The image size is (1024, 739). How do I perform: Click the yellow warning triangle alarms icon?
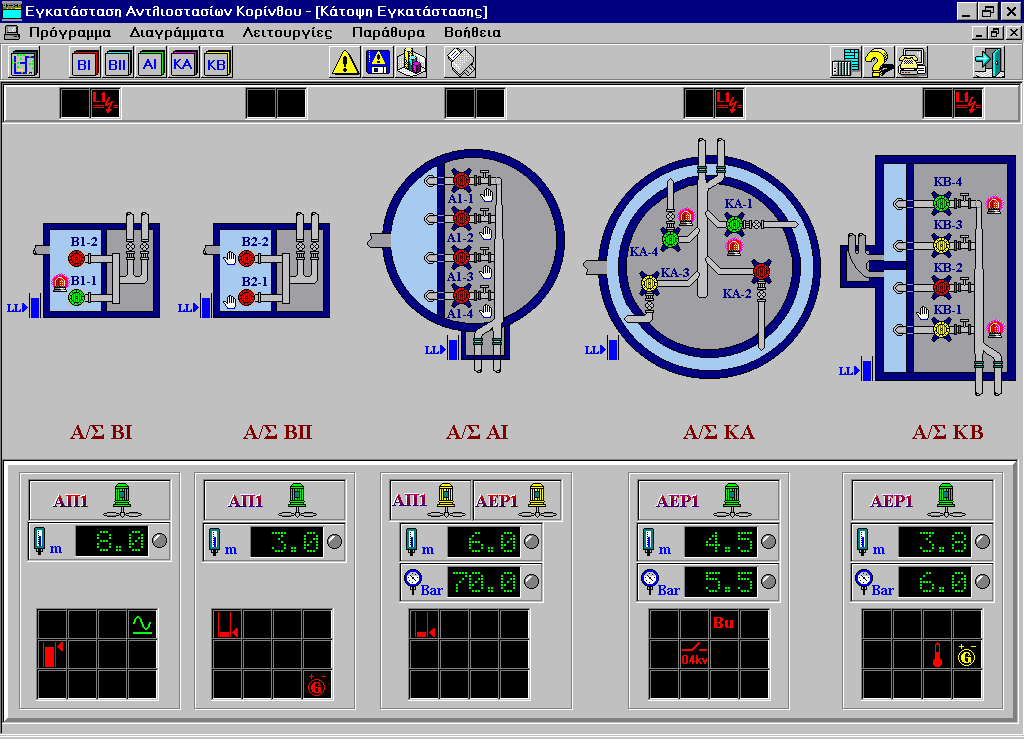tap(345, 63)
